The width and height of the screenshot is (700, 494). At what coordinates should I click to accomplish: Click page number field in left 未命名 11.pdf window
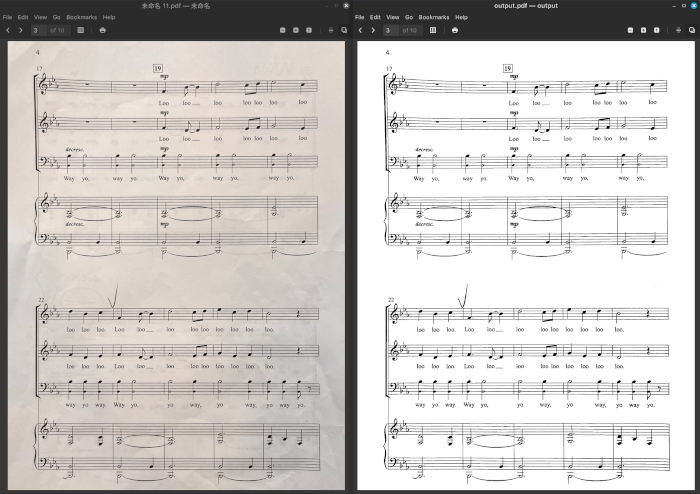click(38, 30)
